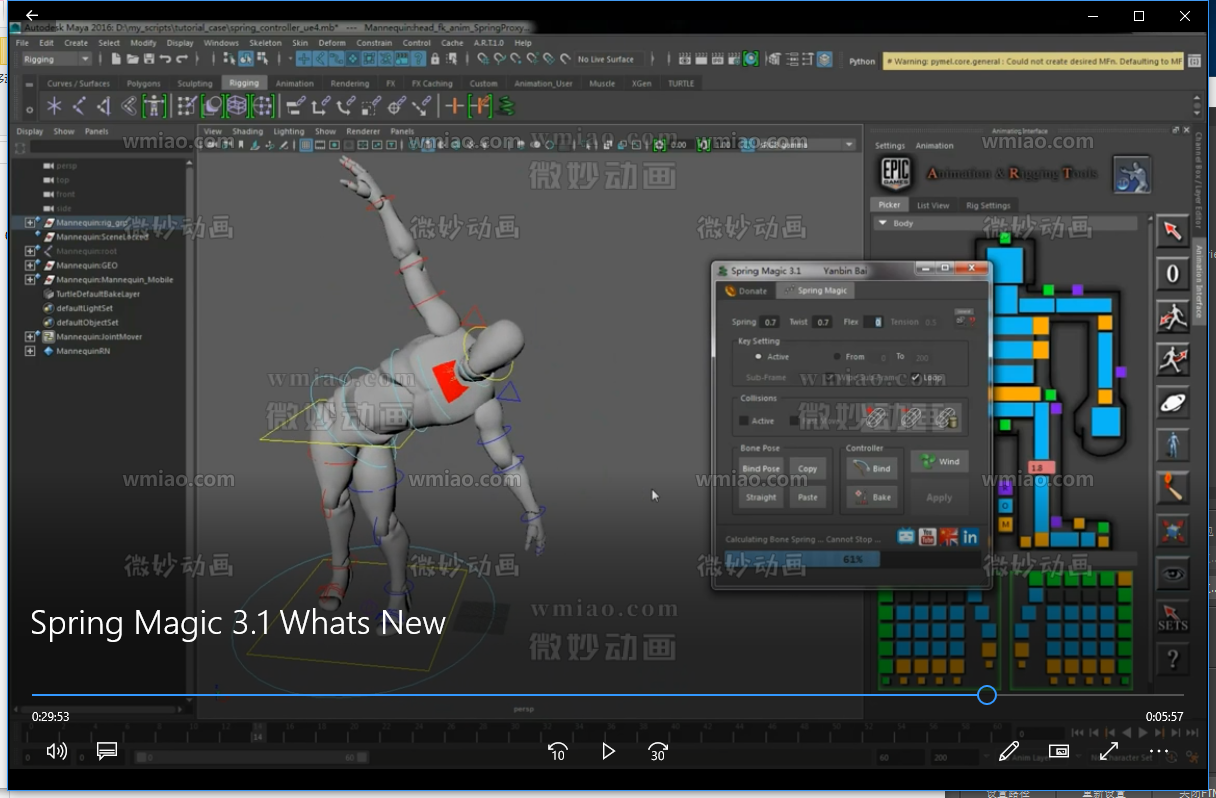Click the Bind Pose button
Screen dimensions: 1216x798
[761, 469]
